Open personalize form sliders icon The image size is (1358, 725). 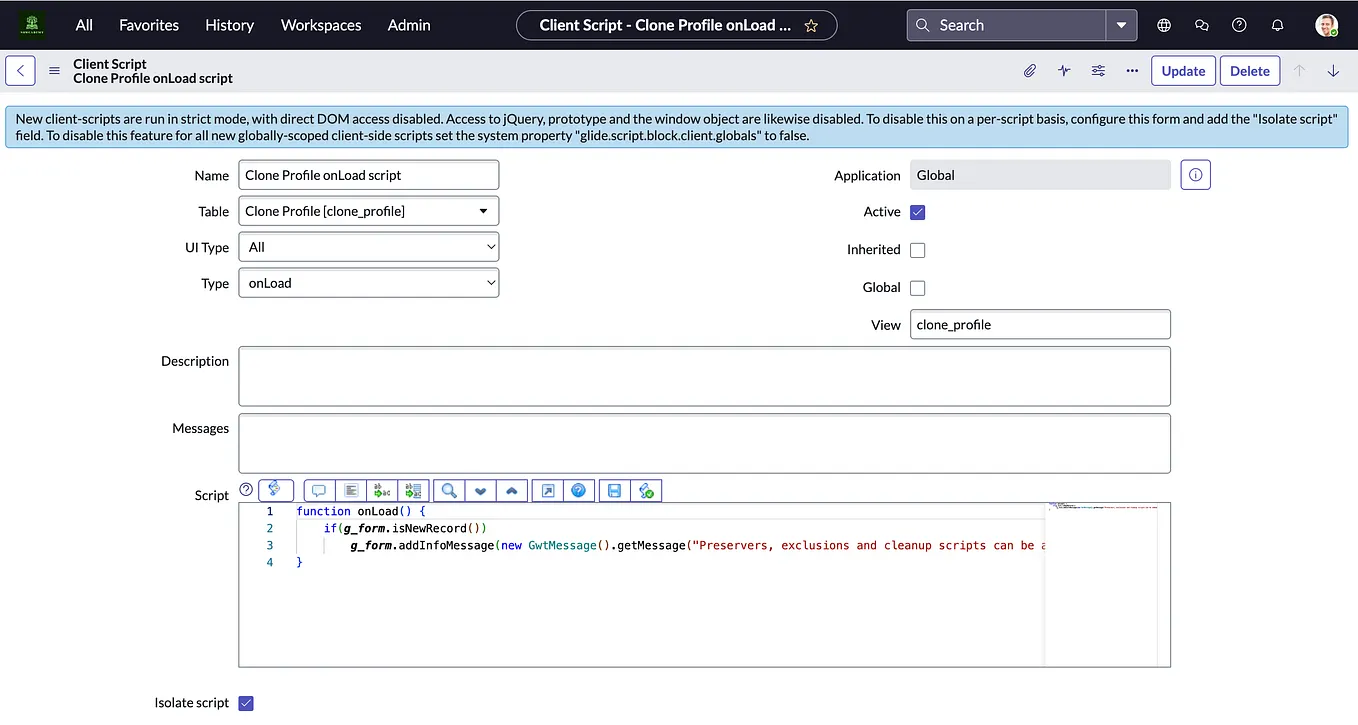(x=1098, y=70)
